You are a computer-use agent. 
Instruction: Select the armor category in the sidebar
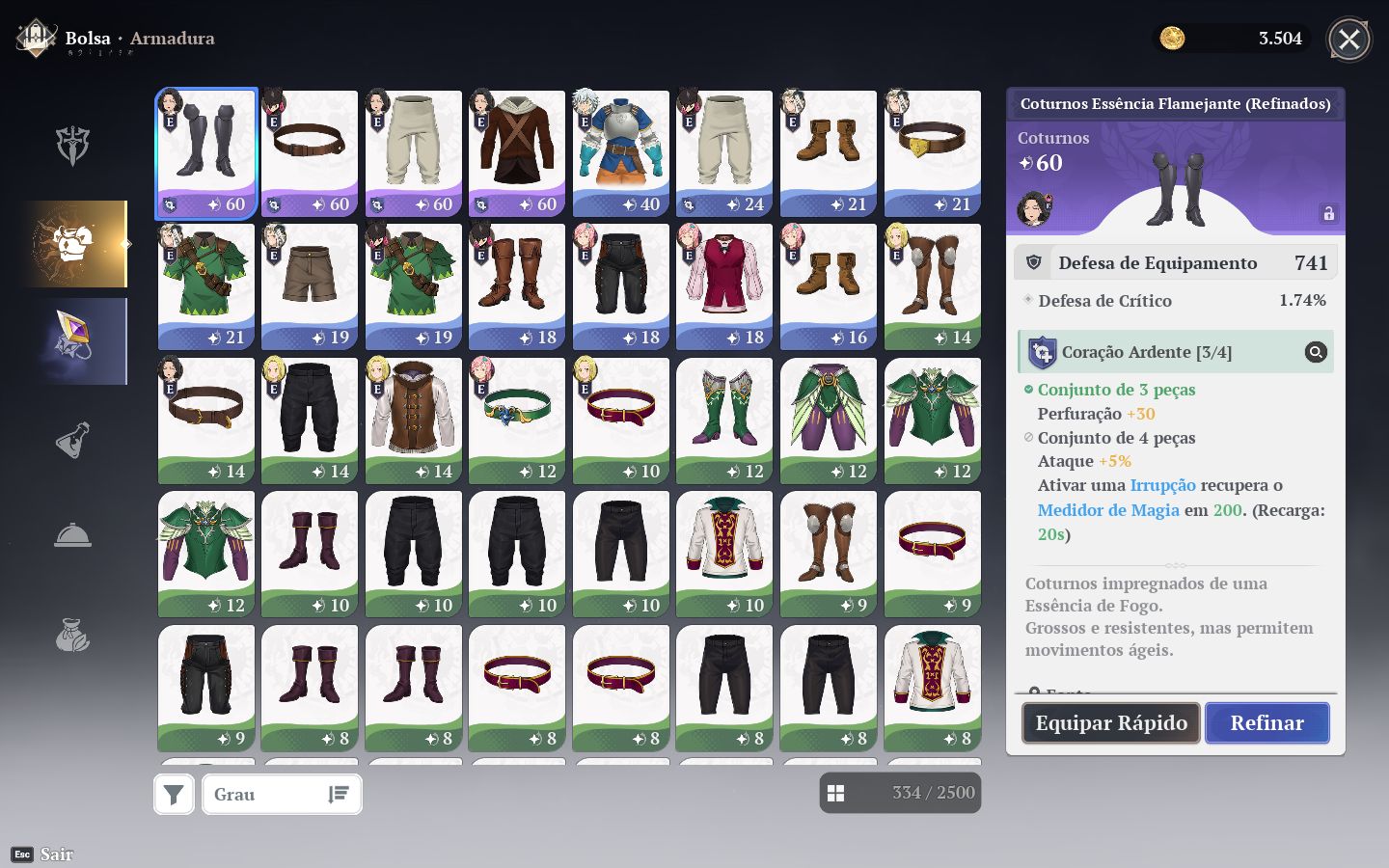[75, 244]
